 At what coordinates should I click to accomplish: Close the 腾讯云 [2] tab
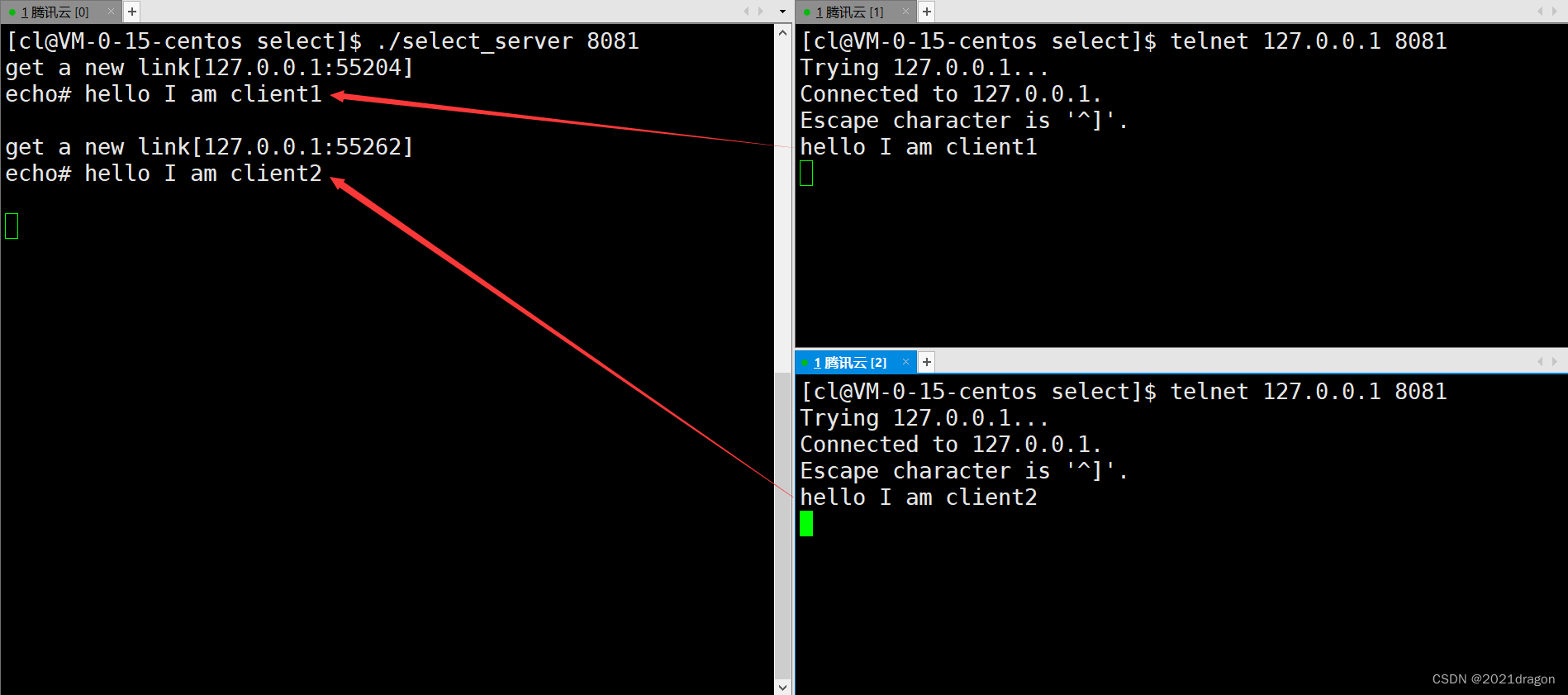click(x=905, y=362)
